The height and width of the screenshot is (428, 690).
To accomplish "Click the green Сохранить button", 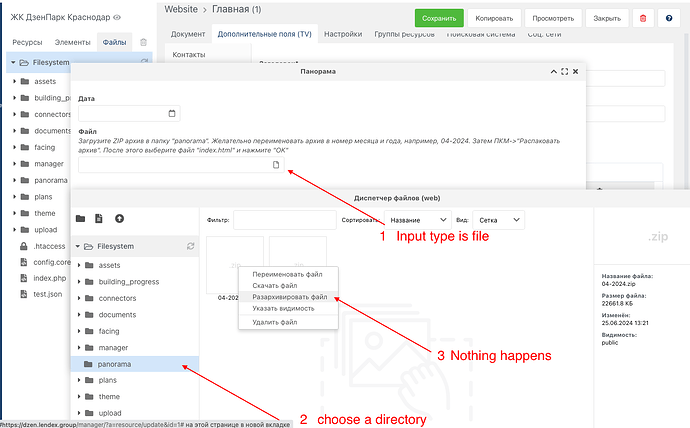I will tap(439, 18).
